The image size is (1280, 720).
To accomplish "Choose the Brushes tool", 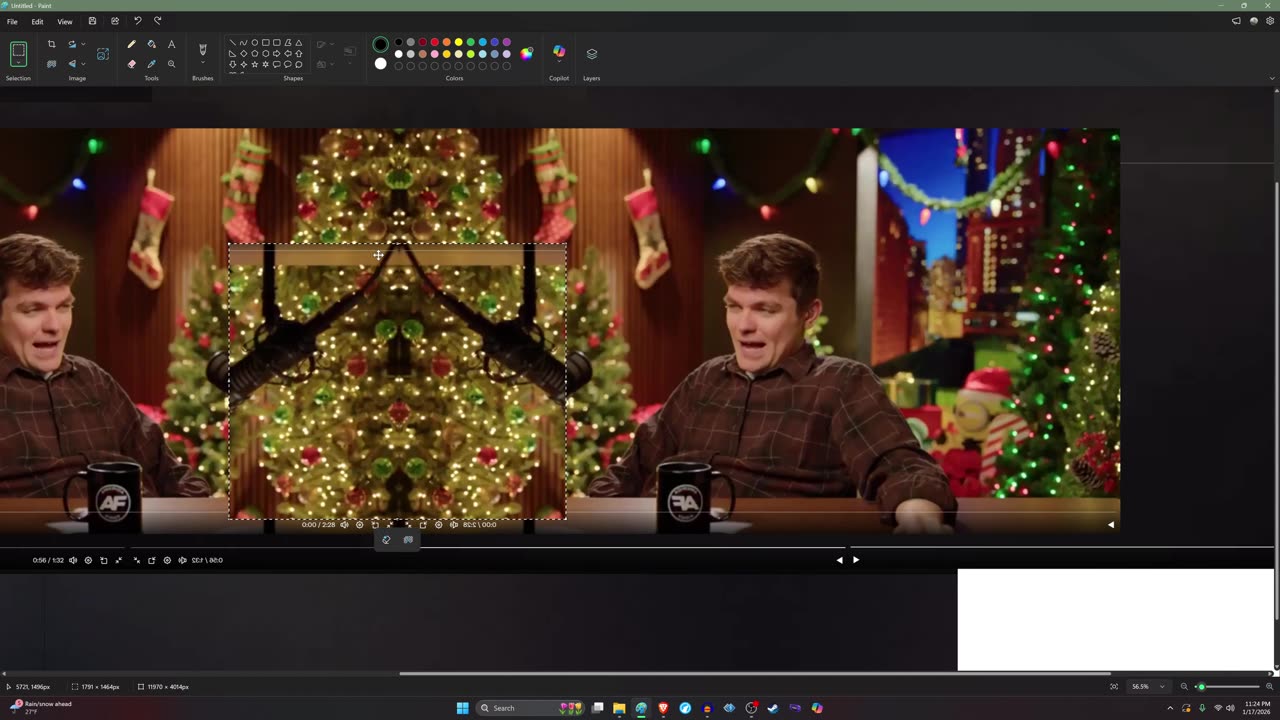I will (203, 49).
